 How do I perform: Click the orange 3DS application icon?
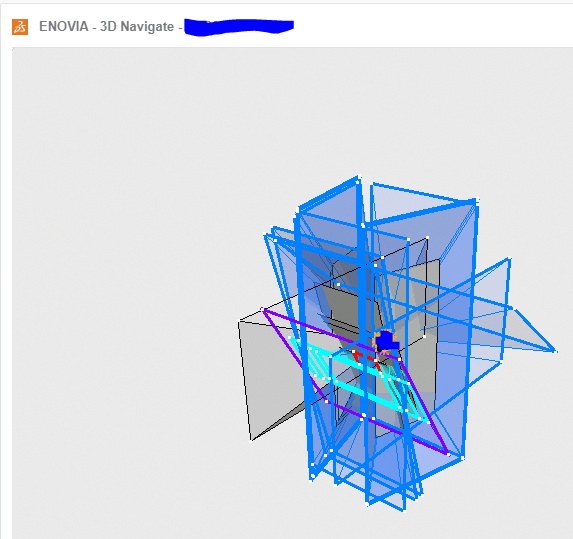click(x=20, y=27)
